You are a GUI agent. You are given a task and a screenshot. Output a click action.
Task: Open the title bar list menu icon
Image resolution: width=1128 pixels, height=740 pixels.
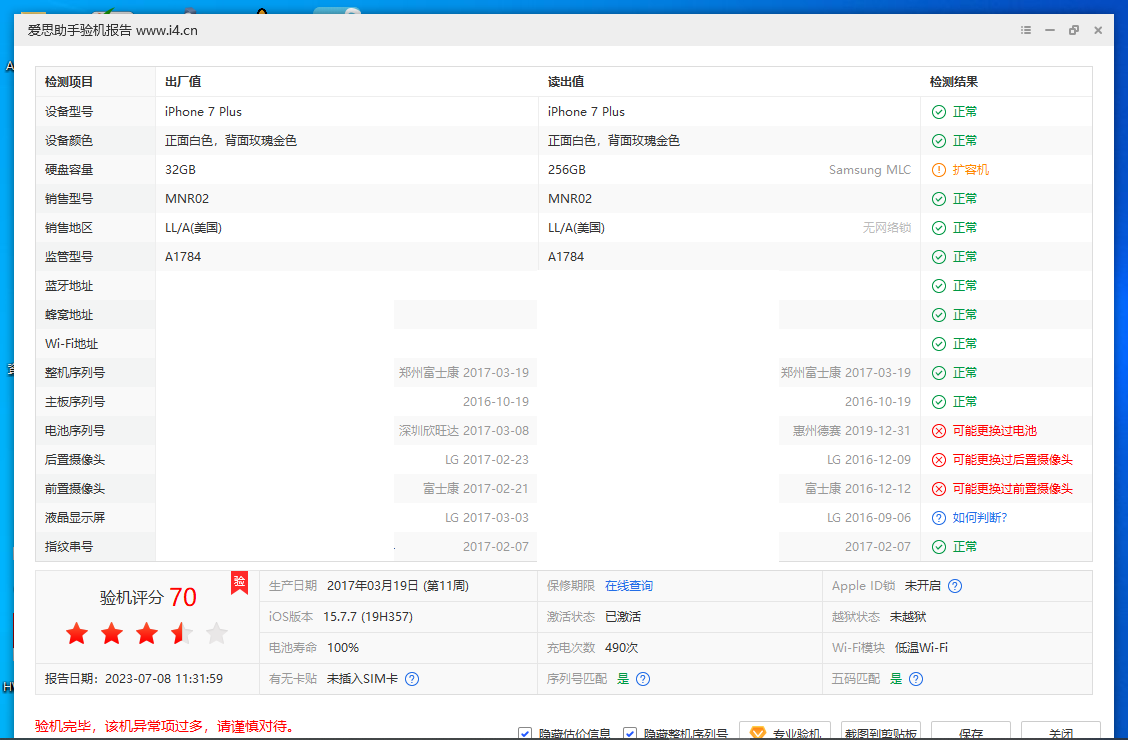click(x=1026, y=30)
